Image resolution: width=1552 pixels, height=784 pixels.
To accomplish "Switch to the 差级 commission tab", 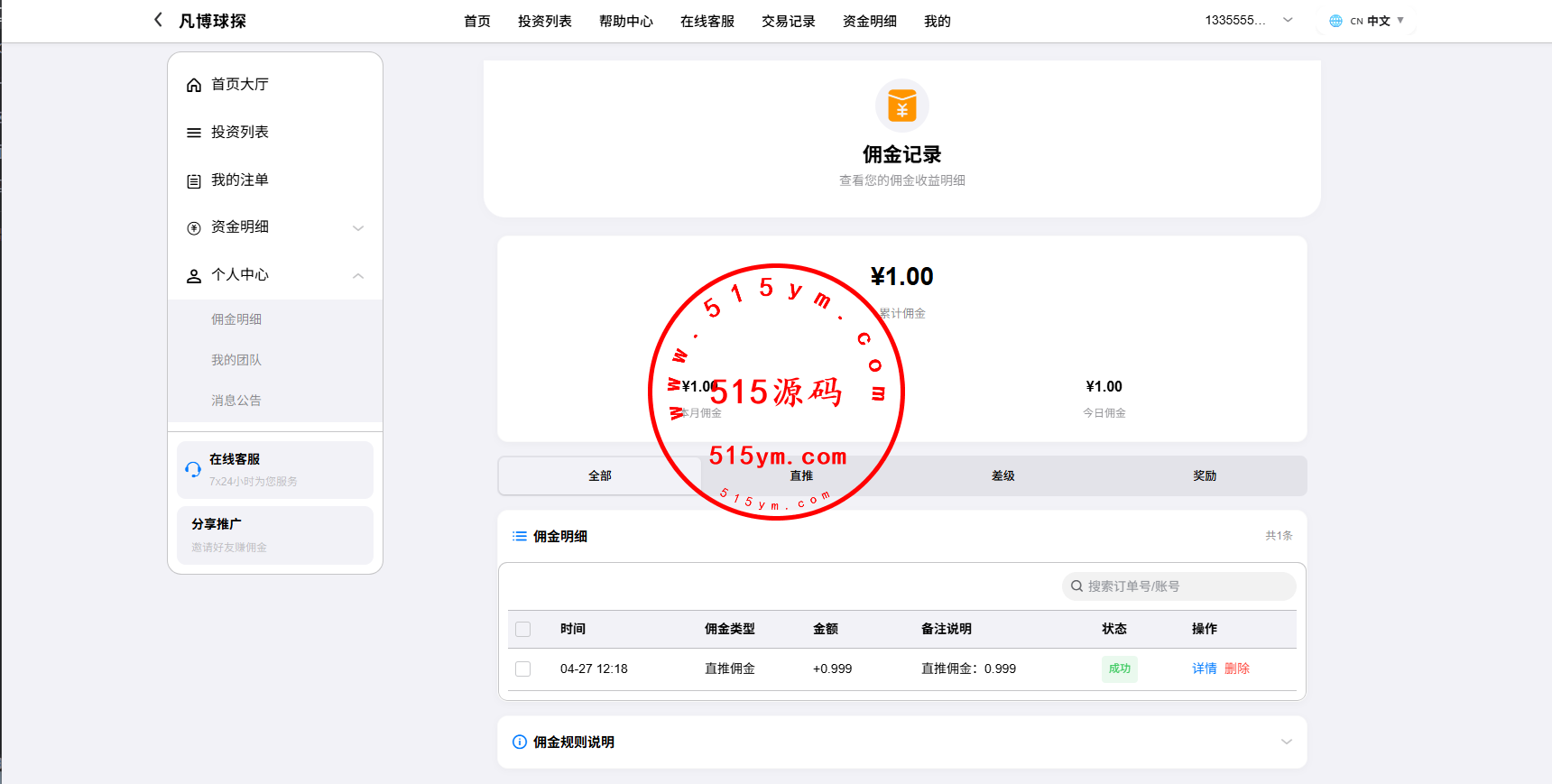I will point(1002,475).
